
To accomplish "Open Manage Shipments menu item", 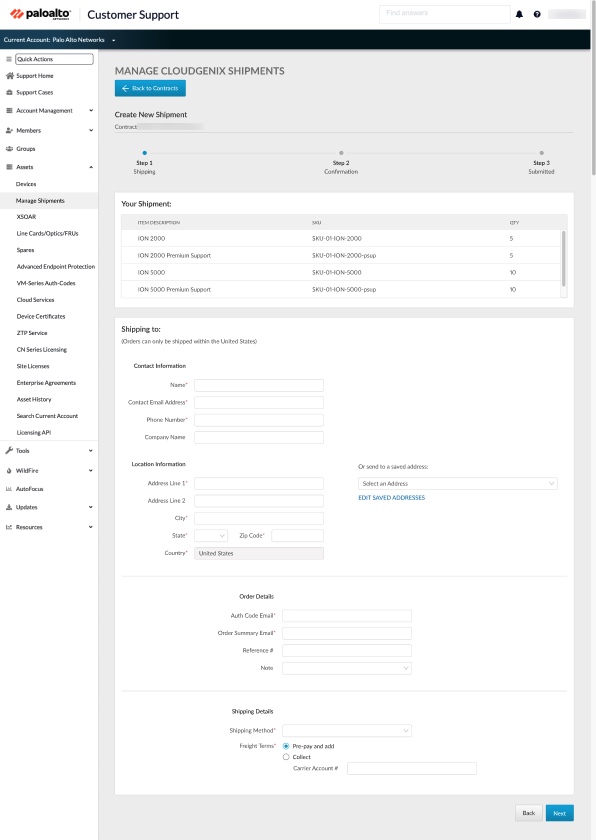I will [x=40, y=200].
